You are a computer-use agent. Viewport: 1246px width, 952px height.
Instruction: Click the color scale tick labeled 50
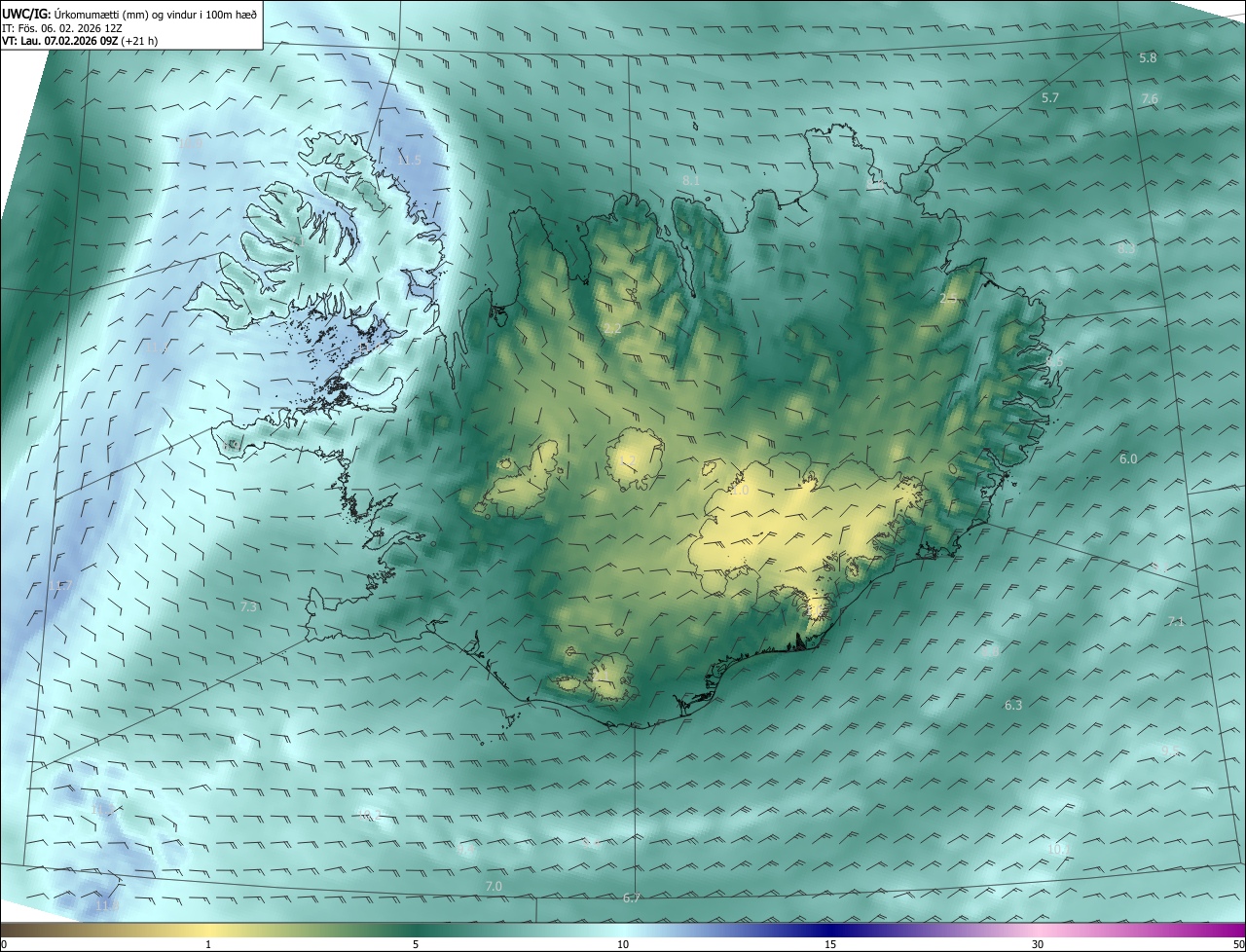(1238, 944)
